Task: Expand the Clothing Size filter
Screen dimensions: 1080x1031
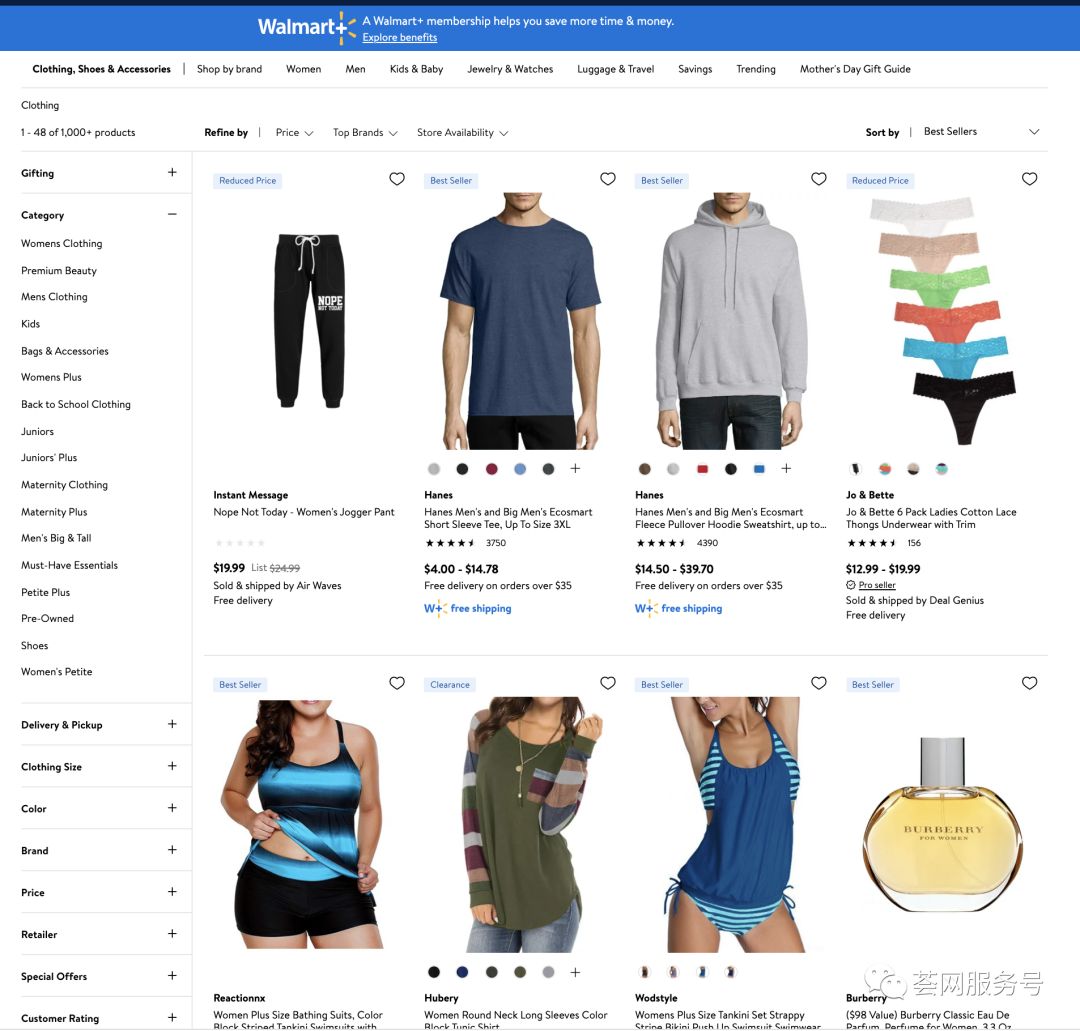Action: (172, 766)
